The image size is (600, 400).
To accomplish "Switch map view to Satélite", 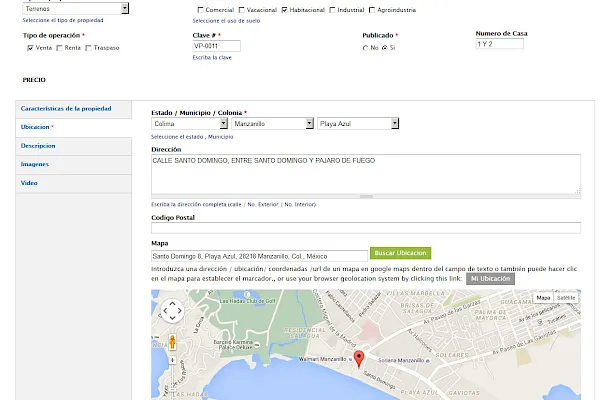I will pos(566,298).
